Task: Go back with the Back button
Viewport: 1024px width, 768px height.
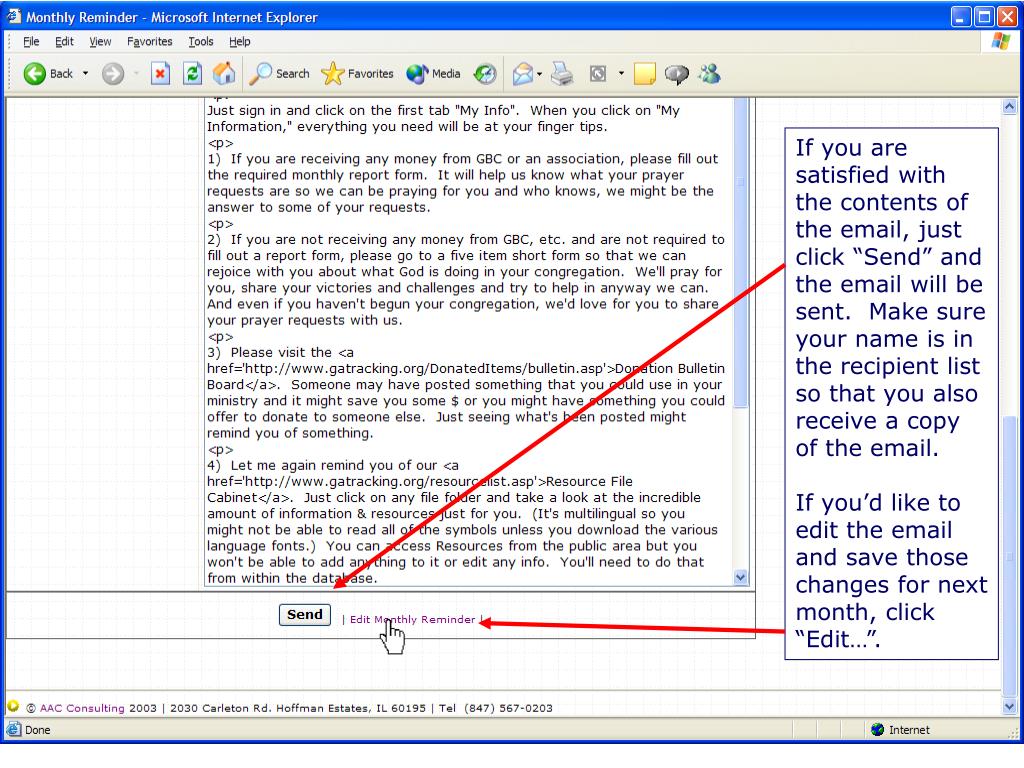Action: coord(48,74)
